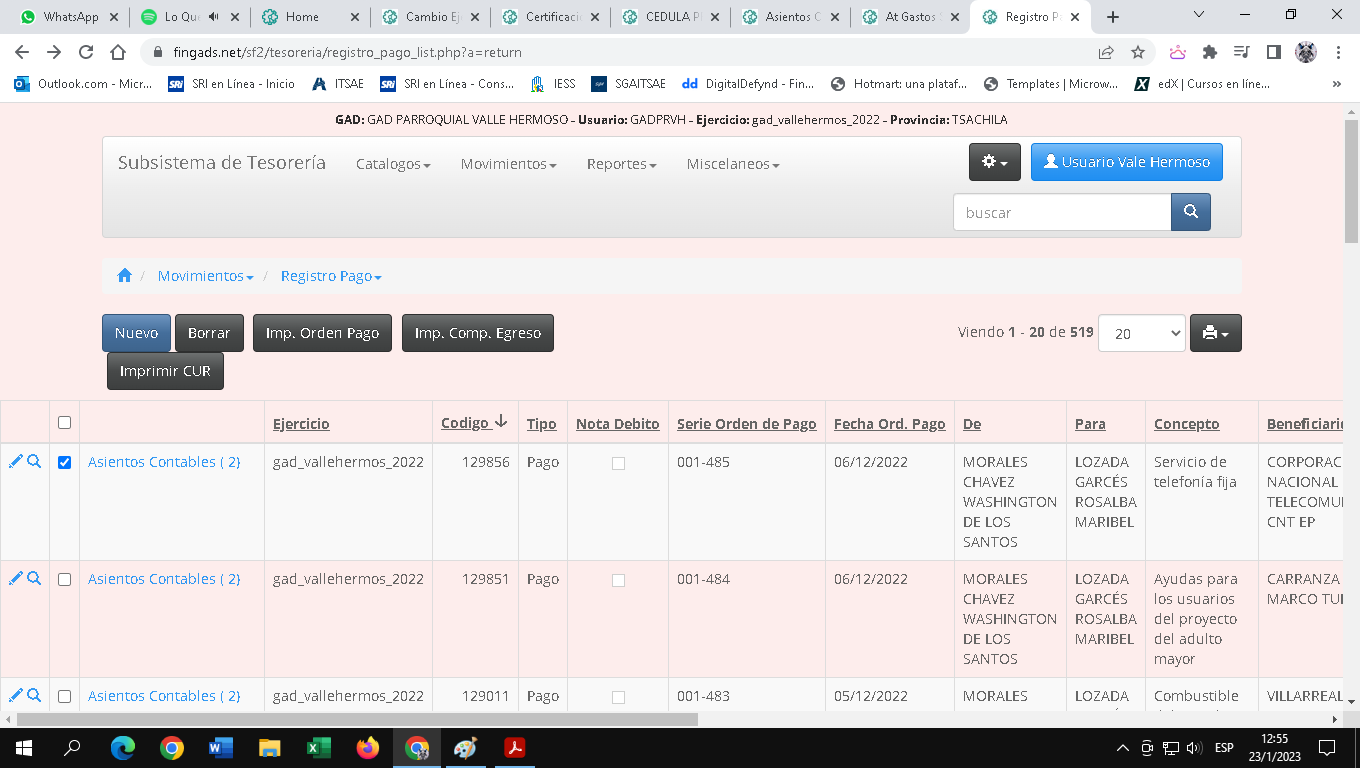Click the home icon in breadcrumb
Viewport: 1360px width, 768px height.
[x=124, y=276]
